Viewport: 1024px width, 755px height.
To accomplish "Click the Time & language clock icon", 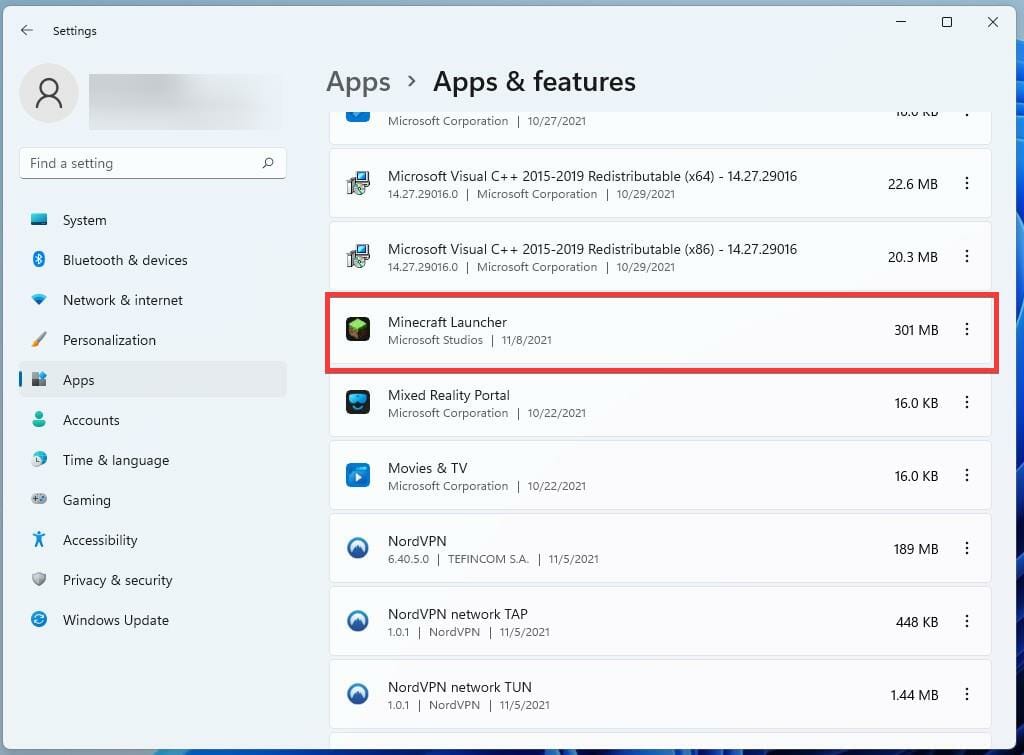I will [39, 459].
